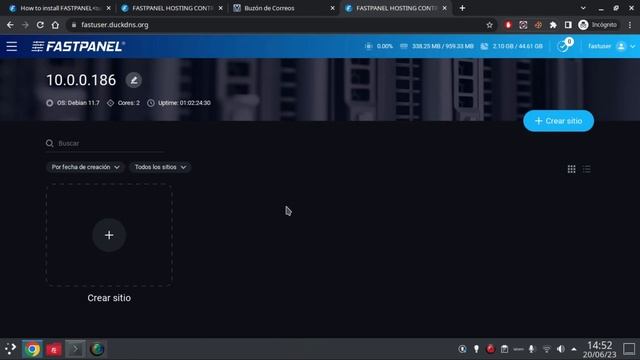Reload the current page
Viewport: 640px width, 360px height.
point(40,25)
